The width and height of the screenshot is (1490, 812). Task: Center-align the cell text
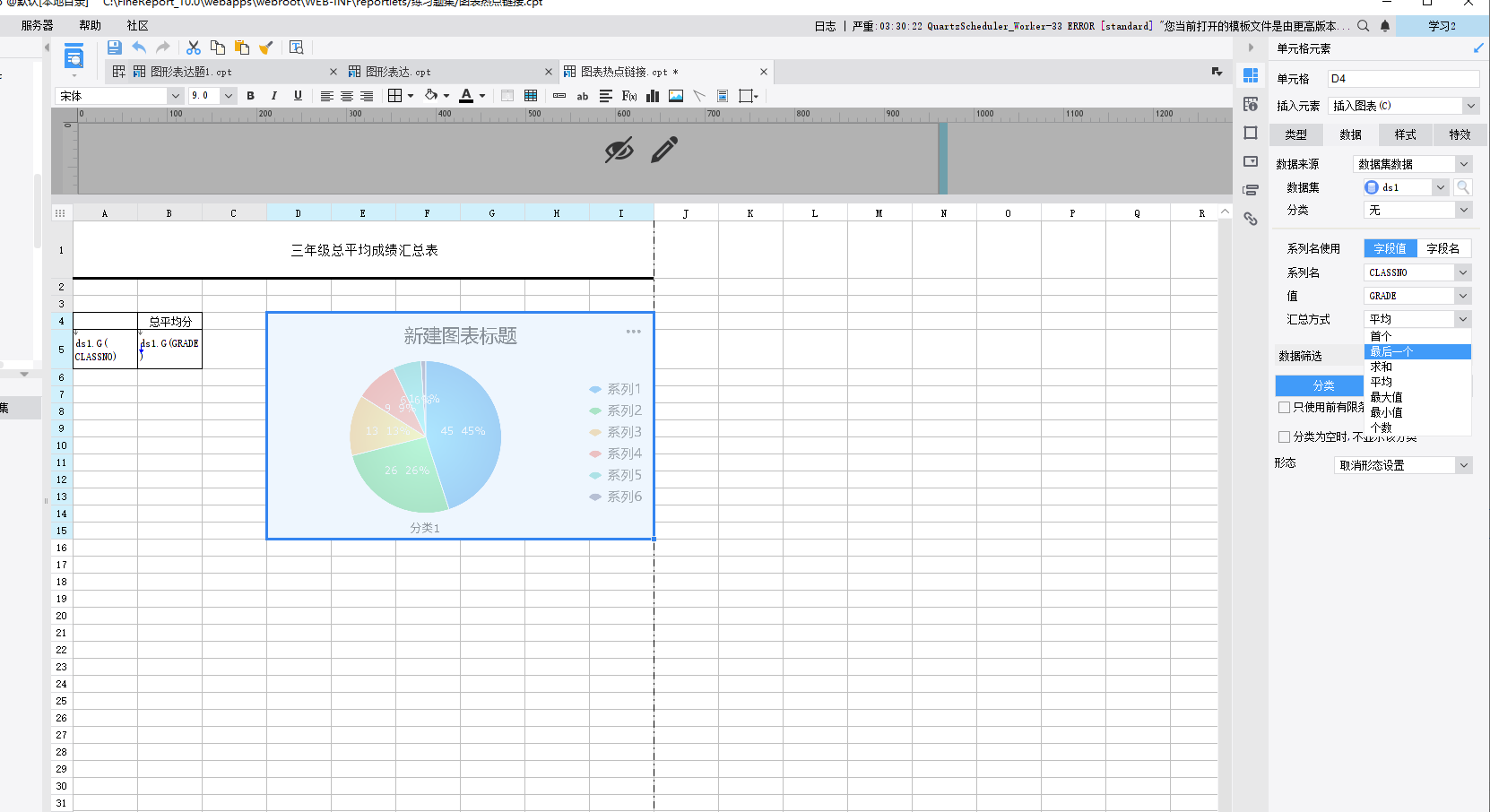[347, 96]
